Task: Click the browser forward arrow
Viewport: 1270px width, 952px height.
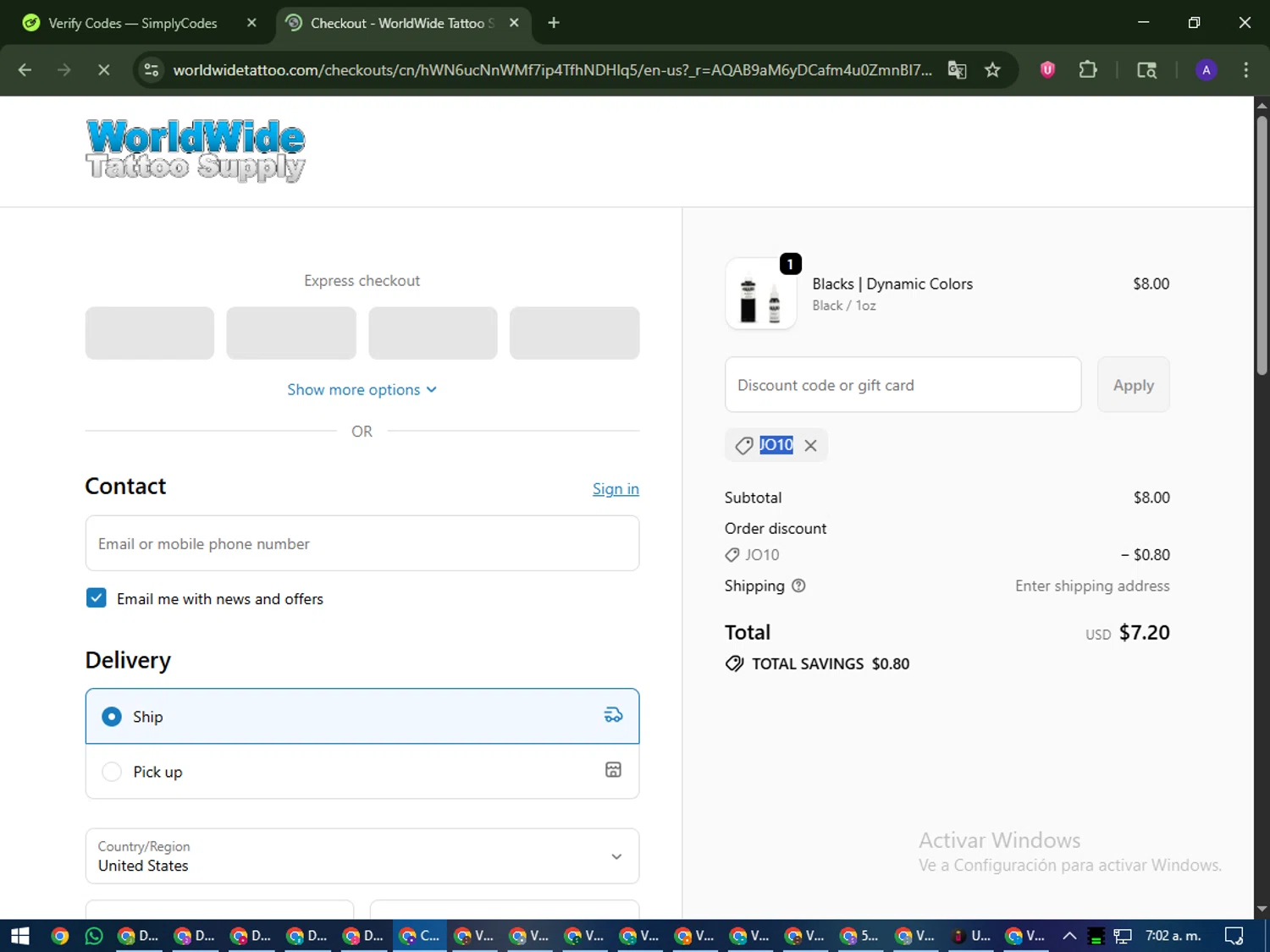Action: point(64,70)
